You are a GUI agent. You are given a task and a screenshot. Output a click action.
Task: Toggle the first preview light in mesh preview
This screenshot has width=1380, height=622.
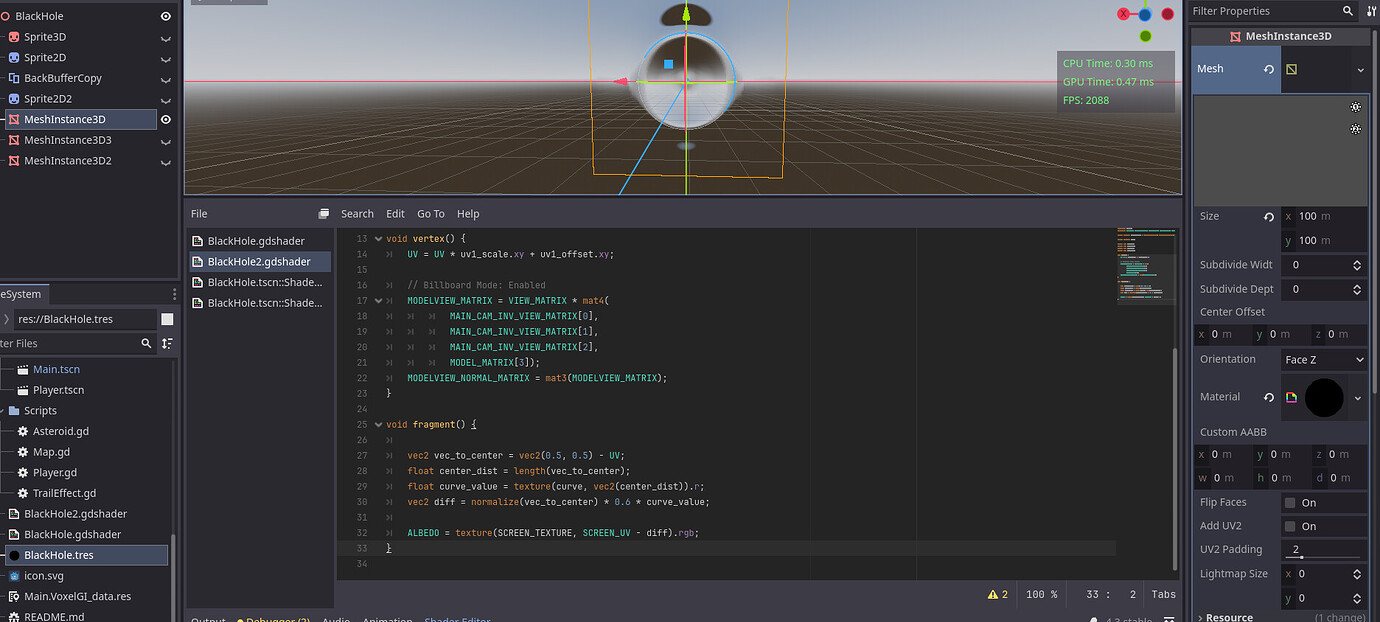[x=1355, y=106]
